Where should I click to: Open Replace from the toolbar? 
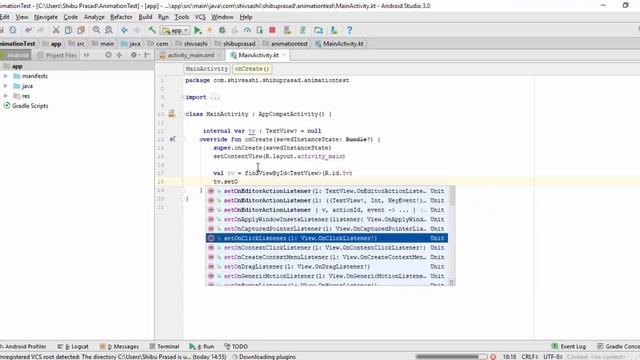(x=109, y=30)
